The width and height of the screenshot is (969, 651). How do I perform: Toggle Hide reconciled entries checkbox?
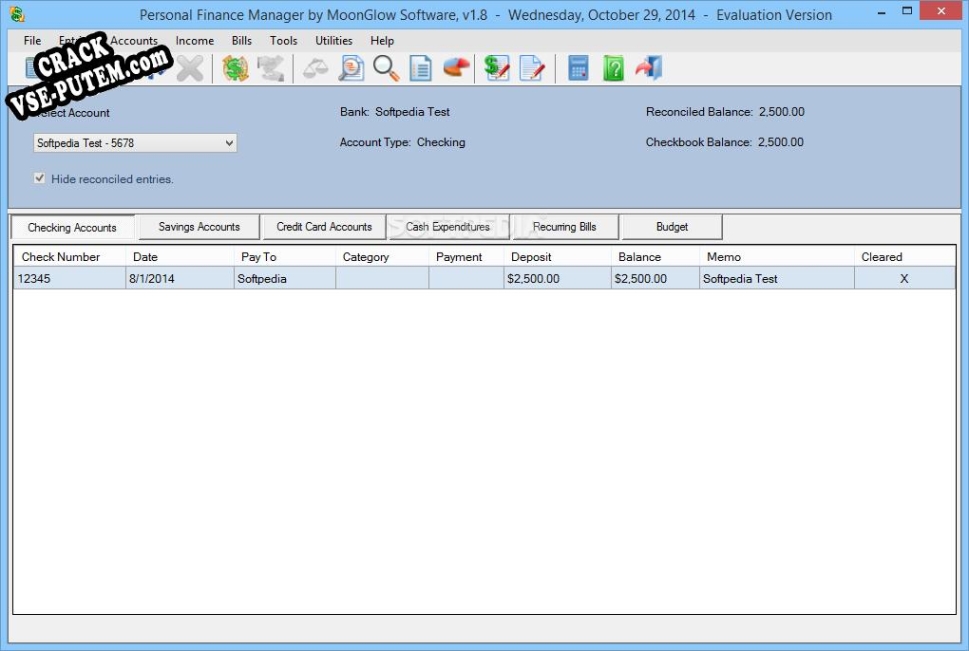click(x=40, y=179)
